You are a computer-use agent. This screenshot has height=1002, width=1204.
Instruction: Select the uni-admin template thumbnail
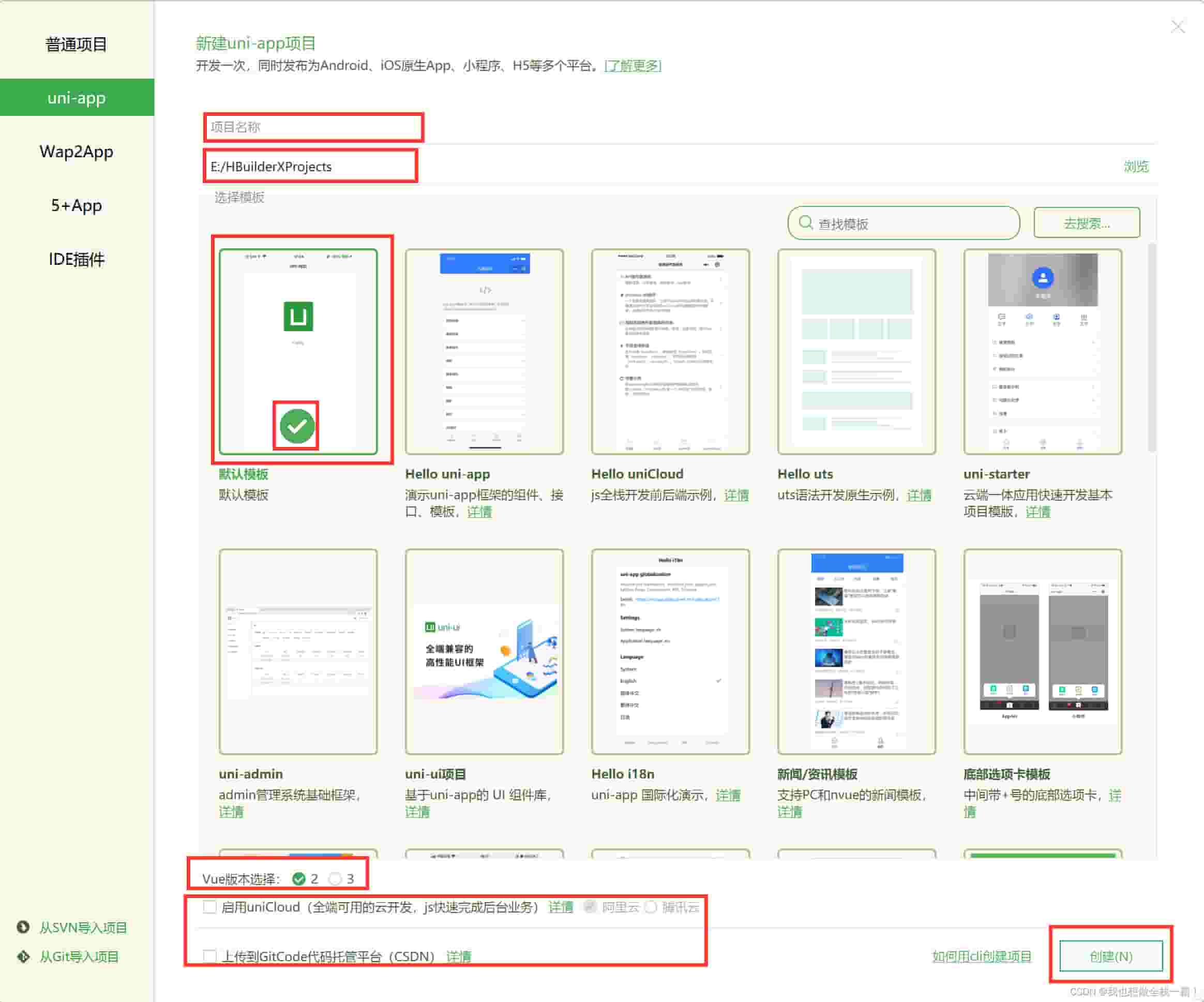[x=299, y=648]
